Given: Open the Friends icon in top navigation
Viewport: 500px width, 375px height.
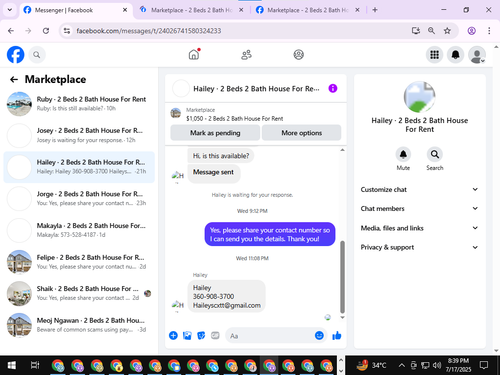Looking at the screenshot, I should [246, 55].
